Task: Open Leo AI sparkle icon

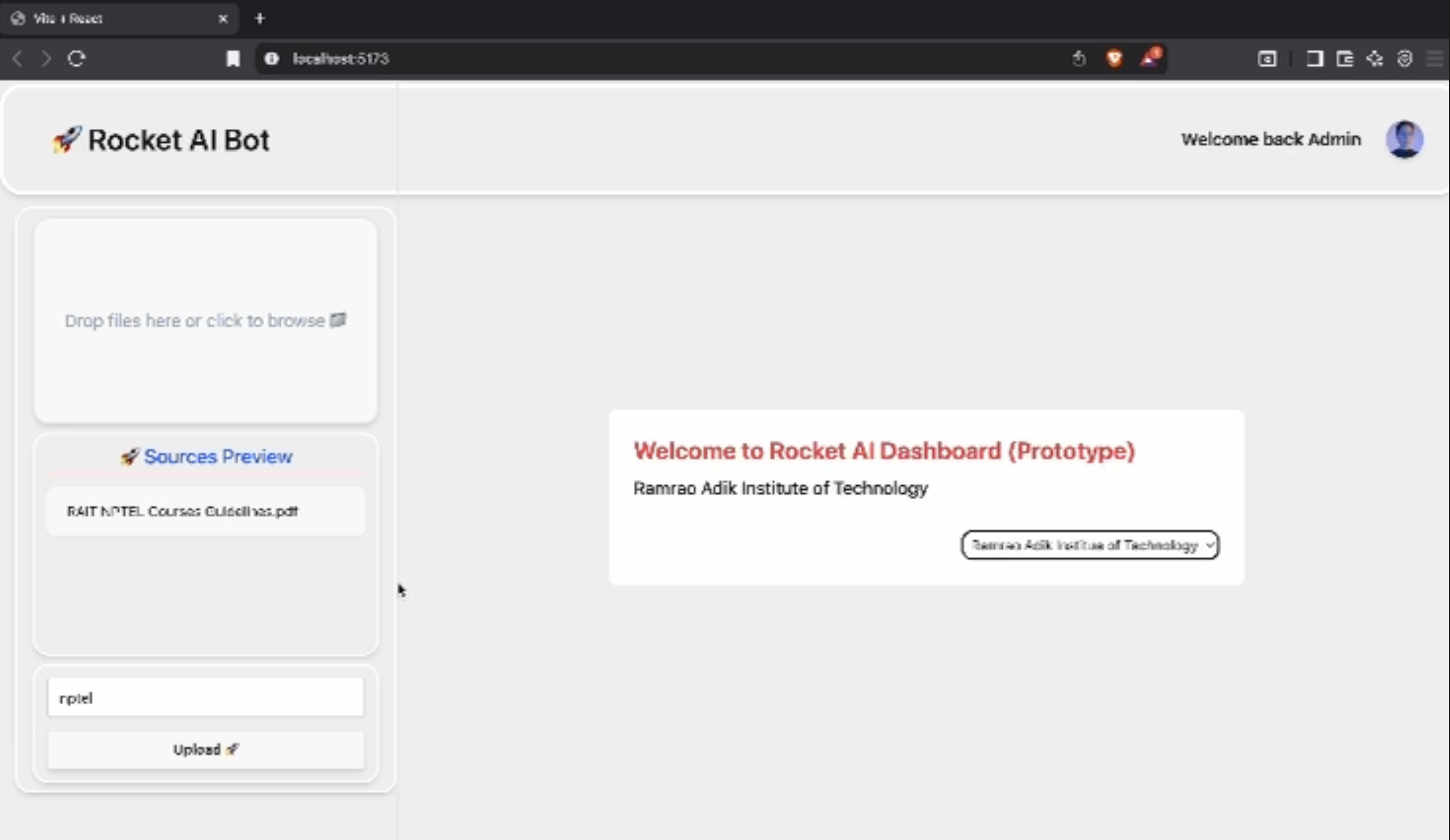Action: [x=1374, y=58]
